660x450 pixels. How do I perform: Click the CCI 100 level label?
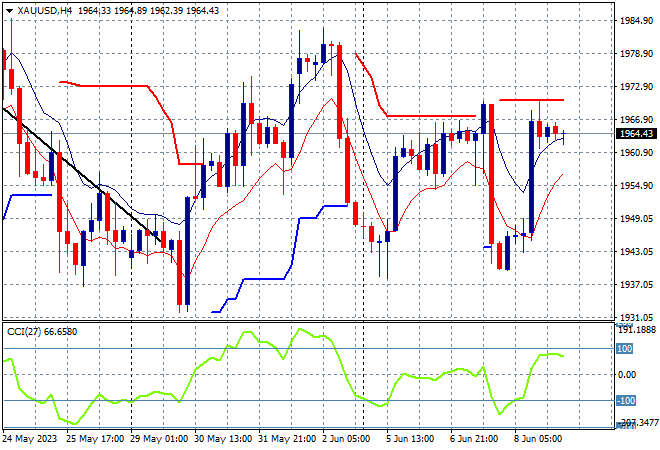click(x=625, y=349)
